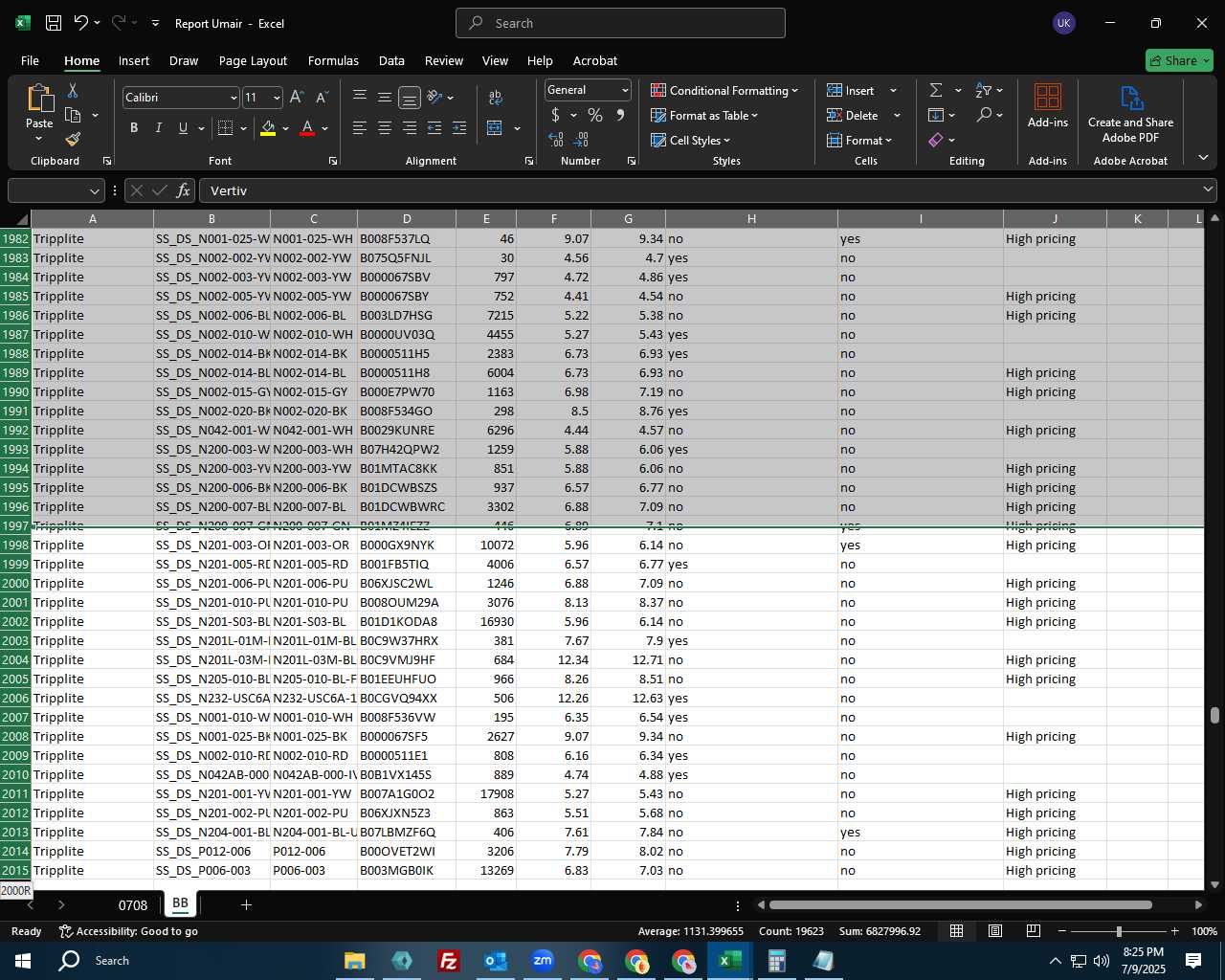Click the Fill Color yellow swatch
This screenshot has height=980, width=1225.
coord(268,128)
